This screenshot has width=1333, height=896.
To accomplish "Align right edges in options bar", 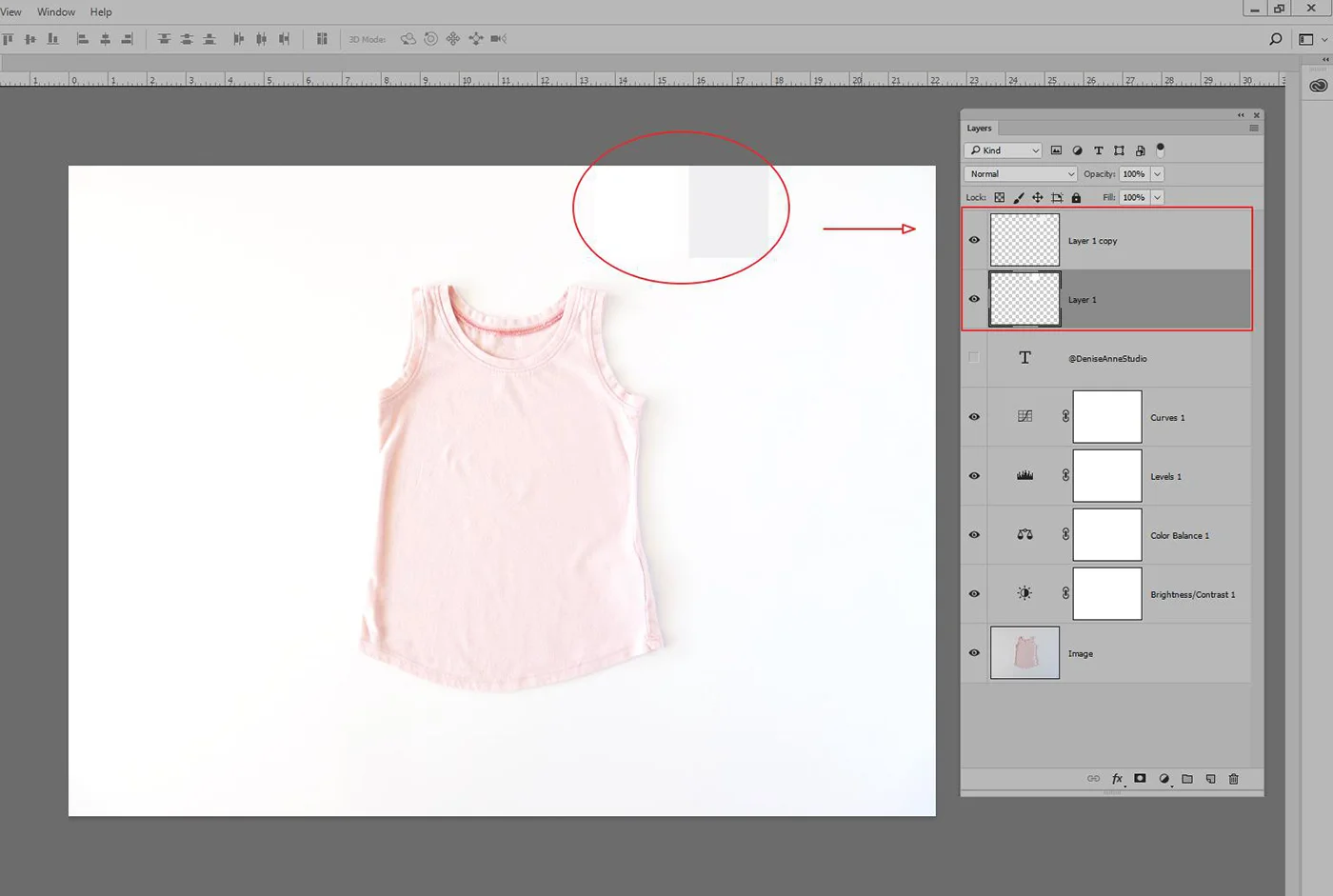I will coord(127,39).
